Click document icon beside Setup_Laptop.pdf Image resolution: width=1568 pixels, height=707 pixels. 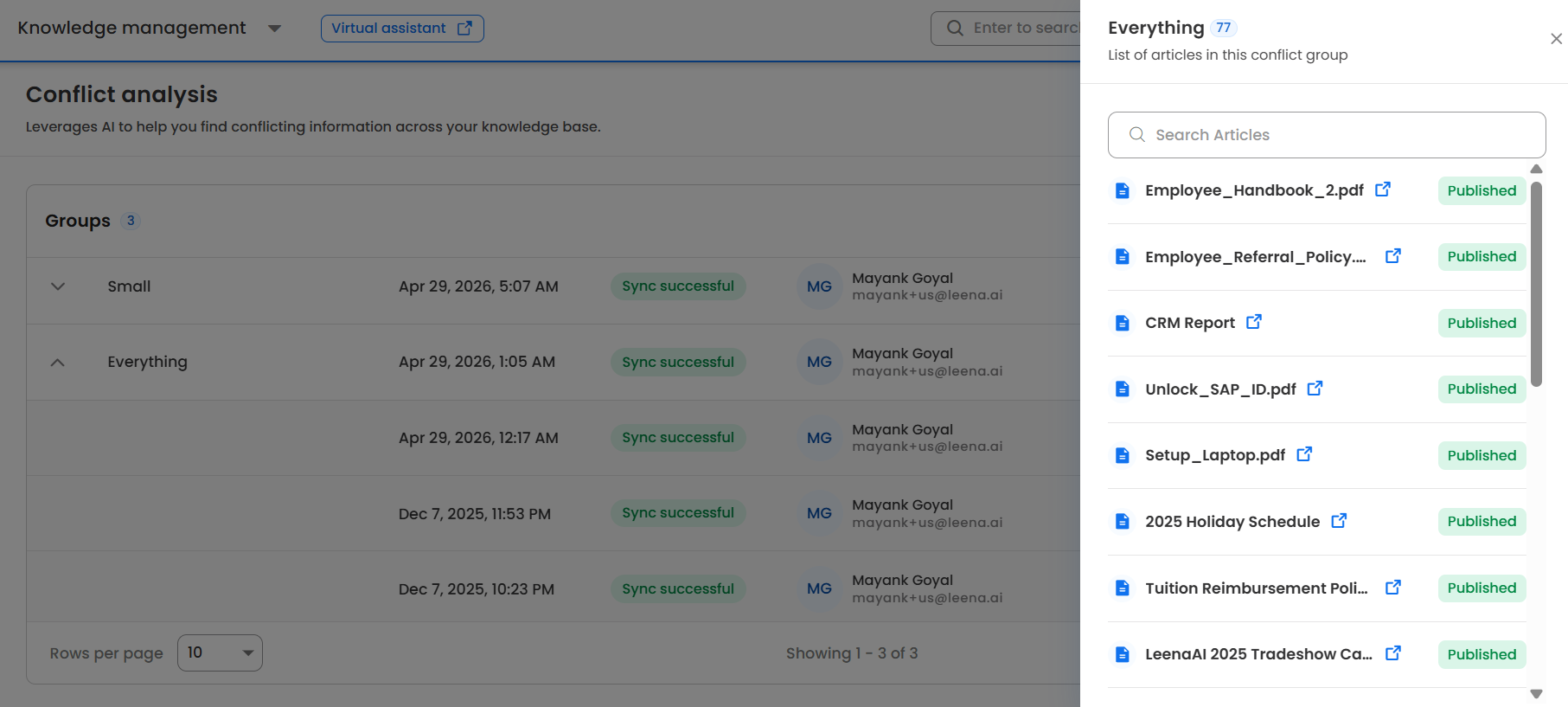1123,455
